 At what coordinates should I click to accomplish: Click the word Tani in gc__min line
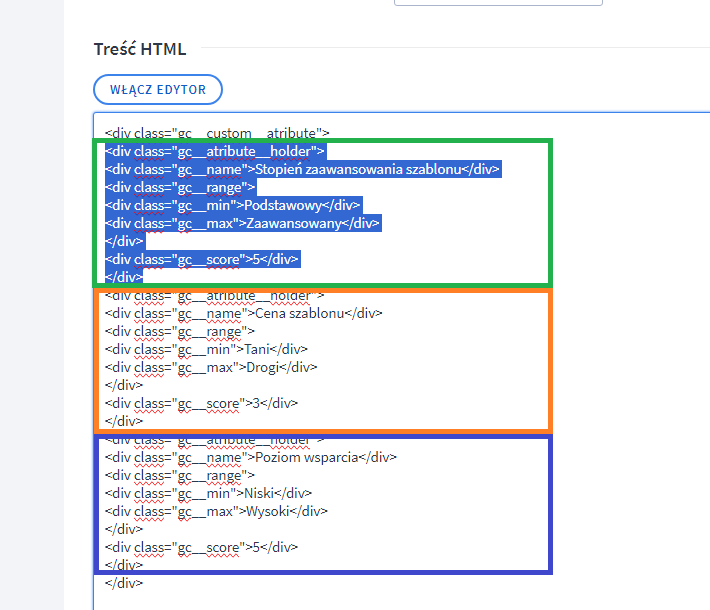257,349
